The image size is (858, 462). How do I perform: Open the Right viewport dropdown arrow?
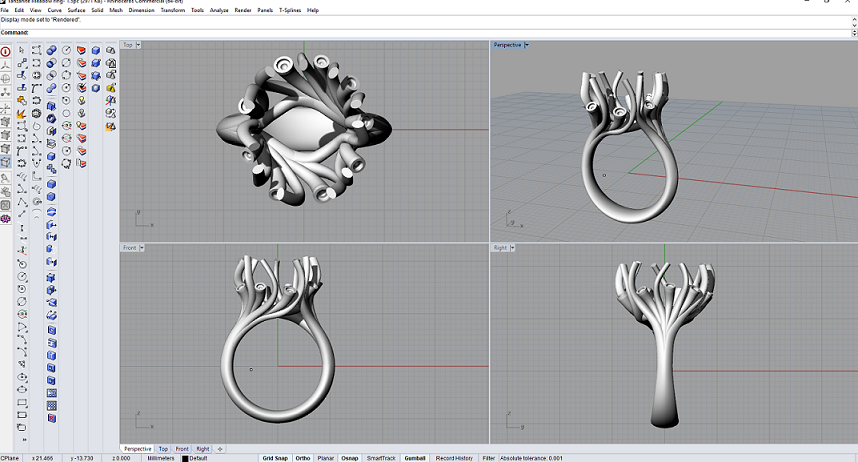512,248
